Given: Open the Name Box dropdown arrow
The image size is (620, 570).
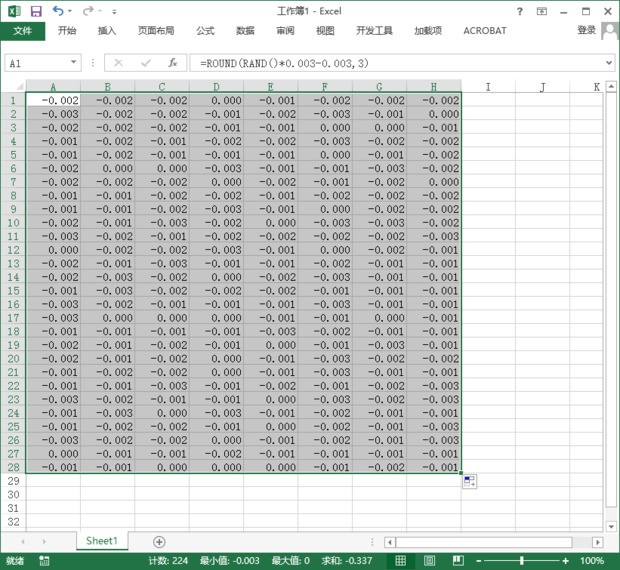Looking at the screenshot, I should 74,62.
